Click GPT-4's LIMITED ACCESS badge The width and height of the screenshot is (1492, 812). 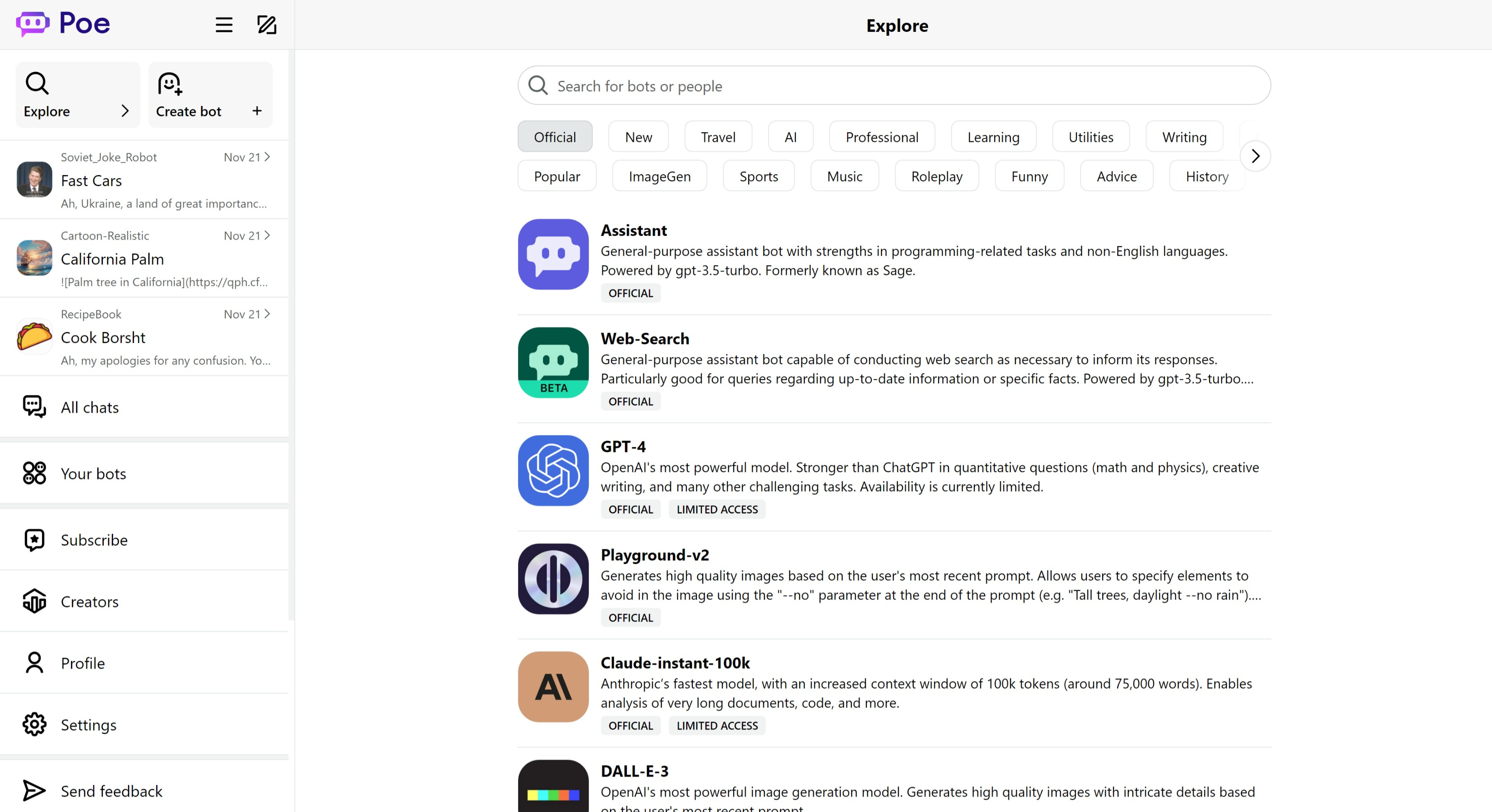click(x=717, y=509)
